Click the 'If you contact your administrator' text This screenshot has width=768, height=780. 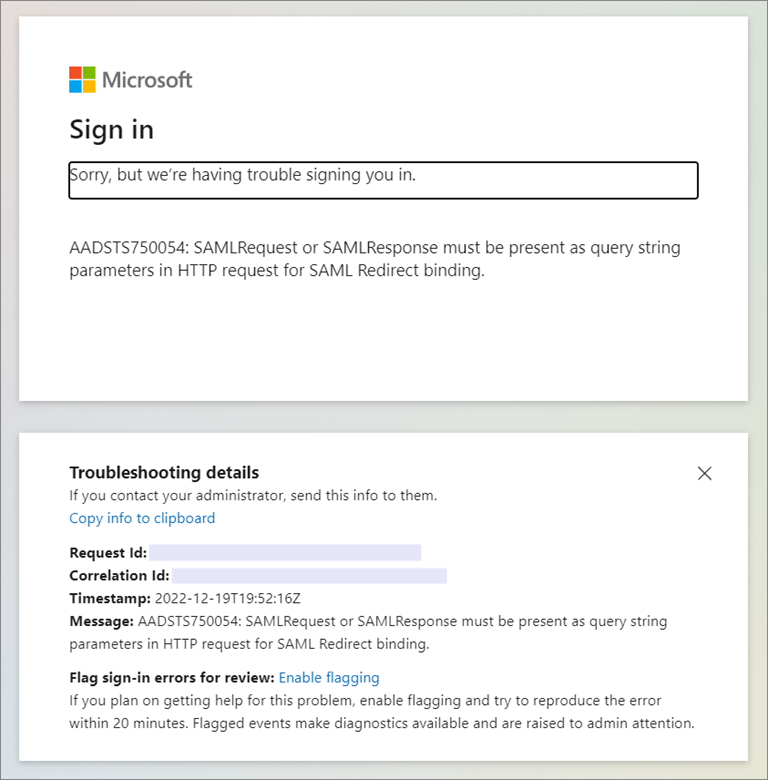click(x=253, y=495)
